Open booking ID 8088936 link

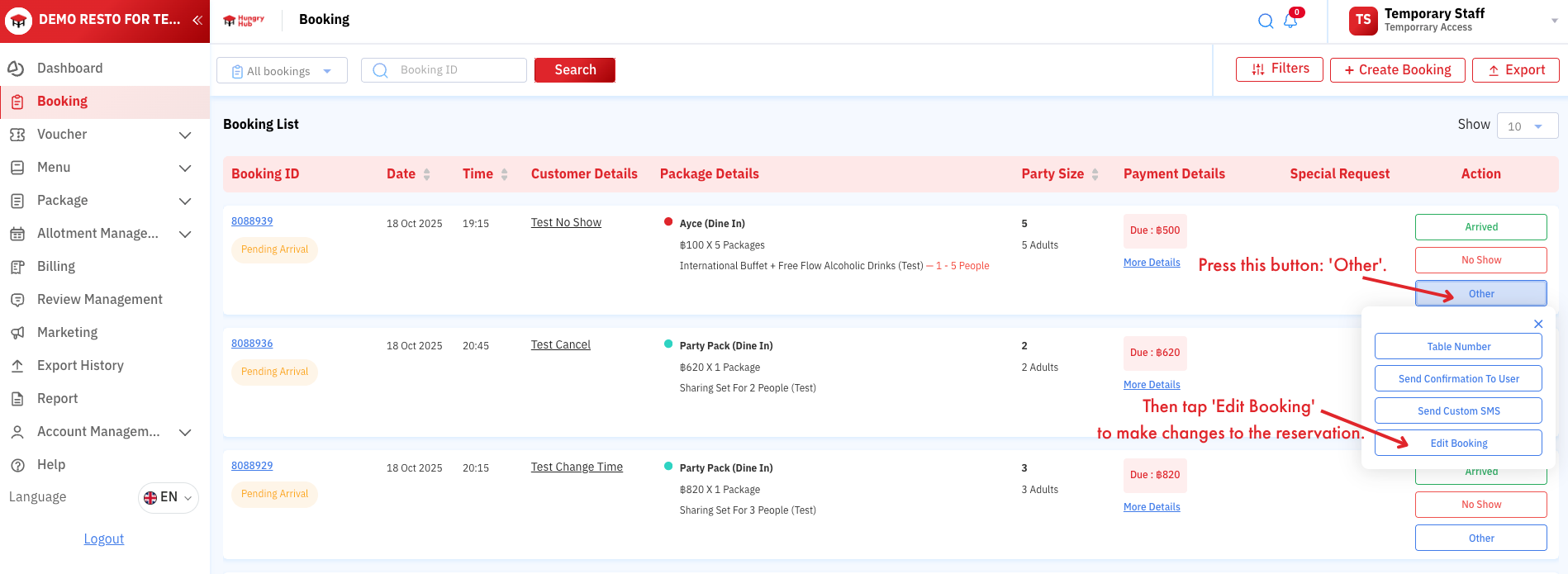pyautogui.click(x=252, y=344)
